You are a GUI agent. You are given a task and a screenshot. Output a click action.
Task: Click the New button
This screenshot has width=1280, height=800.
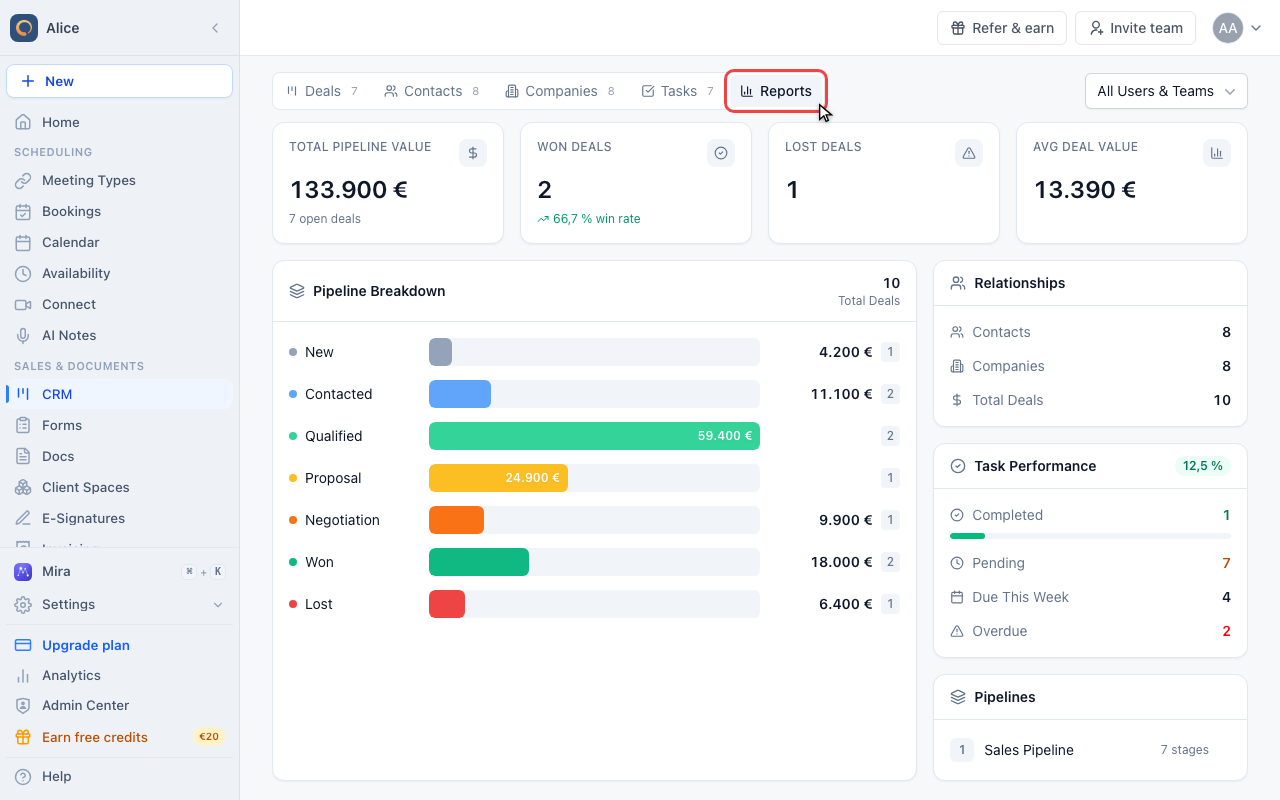pos(120,81)
